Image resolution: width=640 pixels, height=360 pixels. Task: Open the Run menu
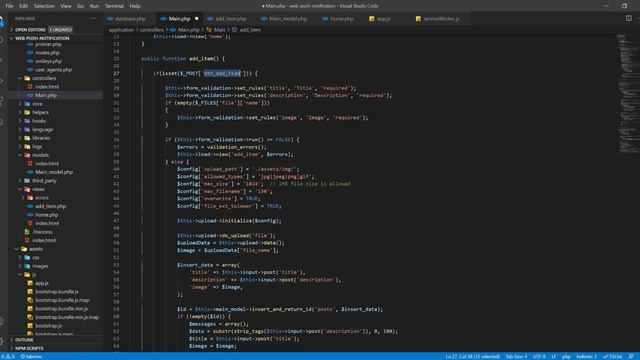point(94,6)
